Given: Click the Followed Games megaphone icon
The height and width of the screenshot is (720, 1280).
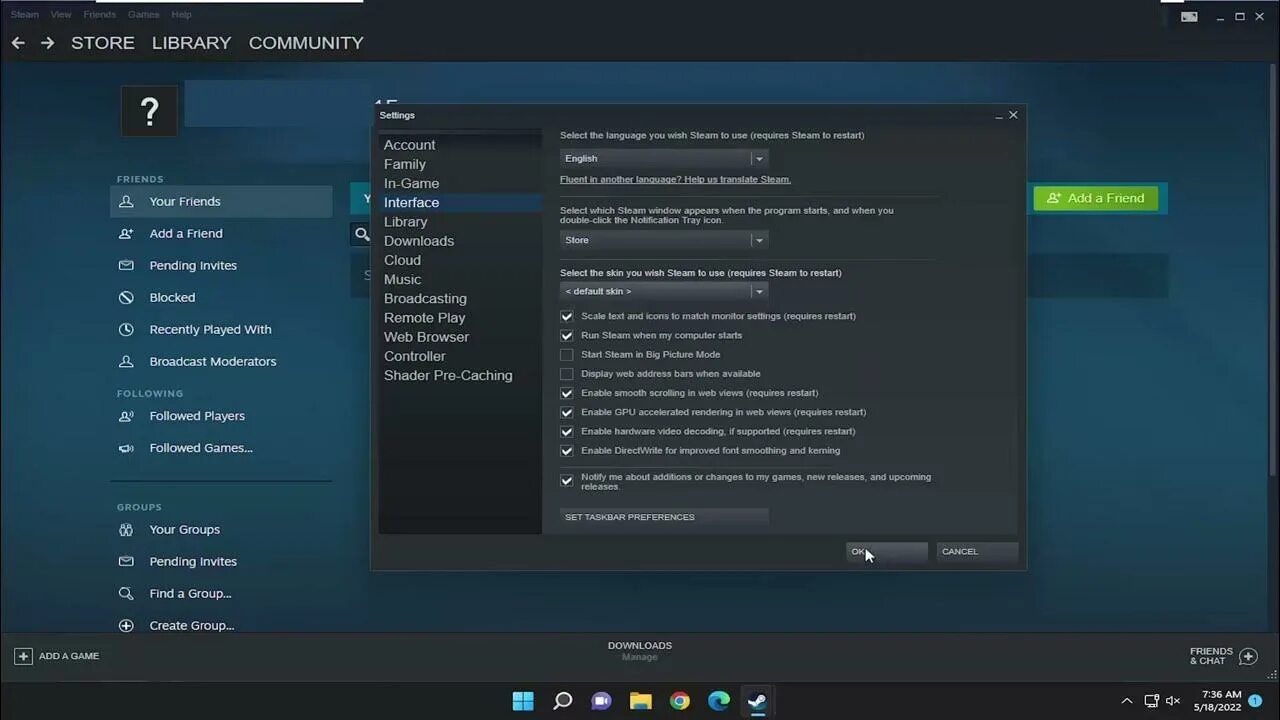Looking at the screenshot, I should coord(126,448).
